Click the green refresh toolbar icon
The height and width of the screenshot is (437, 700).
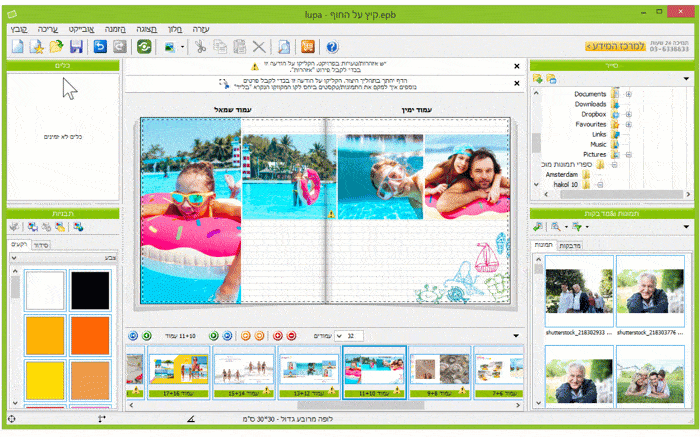coord(144,47)
